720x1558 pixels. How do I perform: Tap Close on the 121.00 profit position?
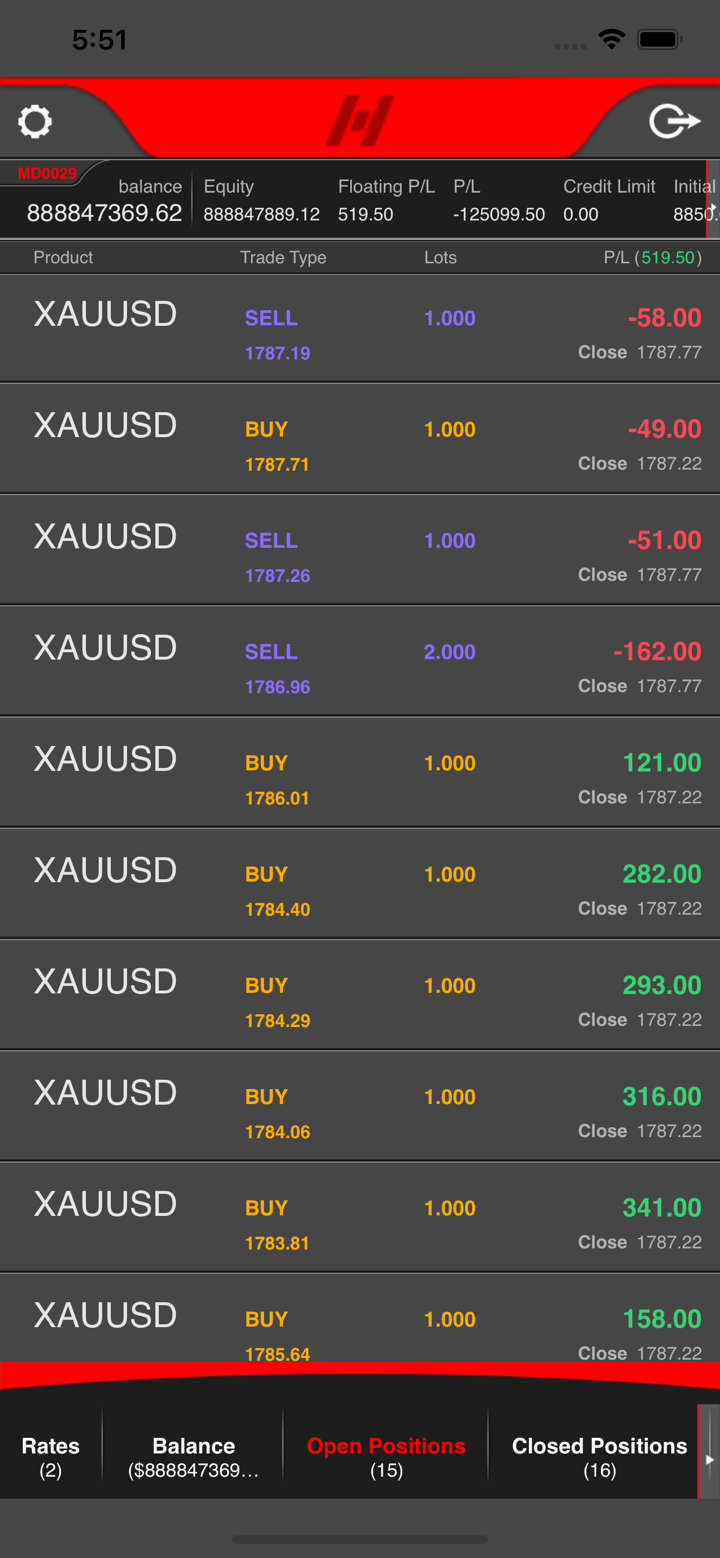pyautogui.click(x=603, y=797)
